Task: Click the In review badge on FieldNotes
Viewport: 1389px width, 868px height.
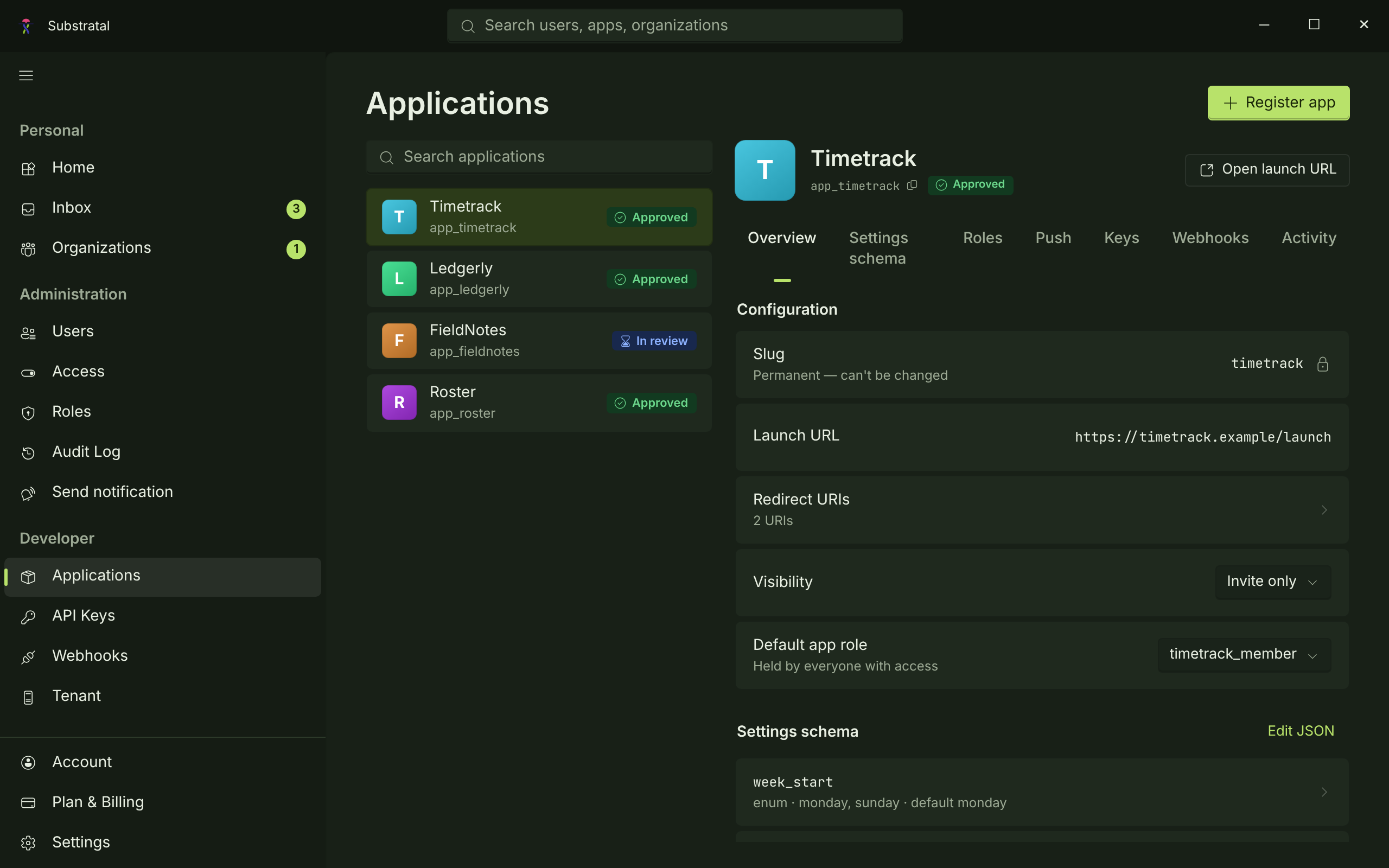Action: [x=654, y=341]
